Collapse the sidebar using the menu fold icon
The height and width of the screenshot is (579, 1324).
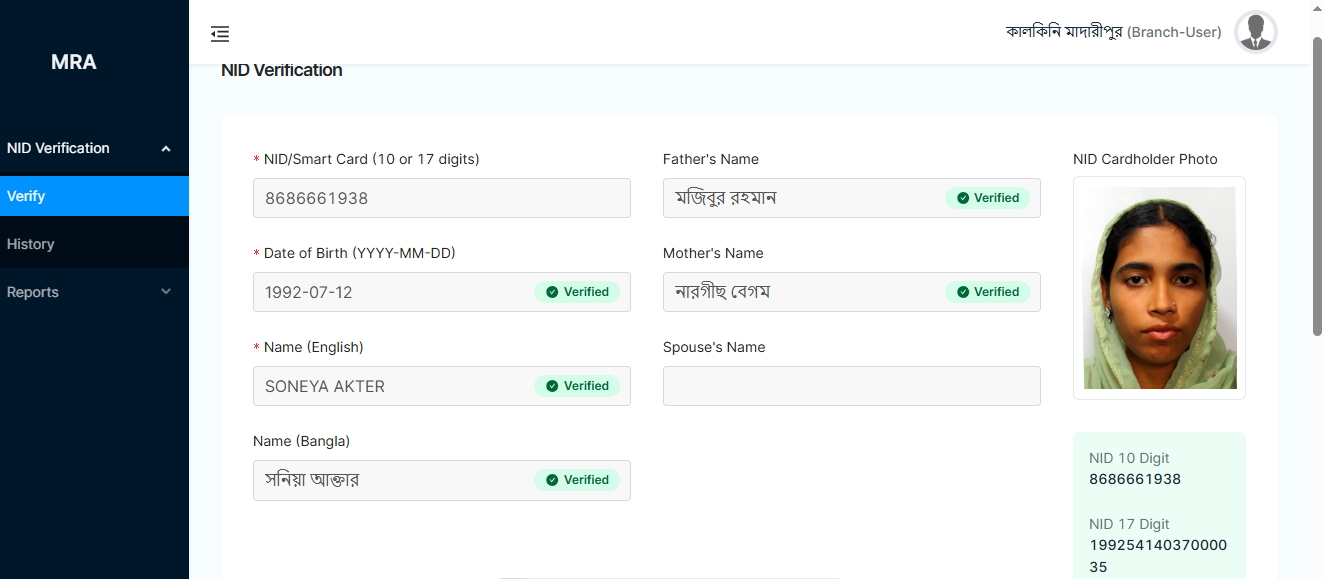pyautogui.click(x=220, y=34)
